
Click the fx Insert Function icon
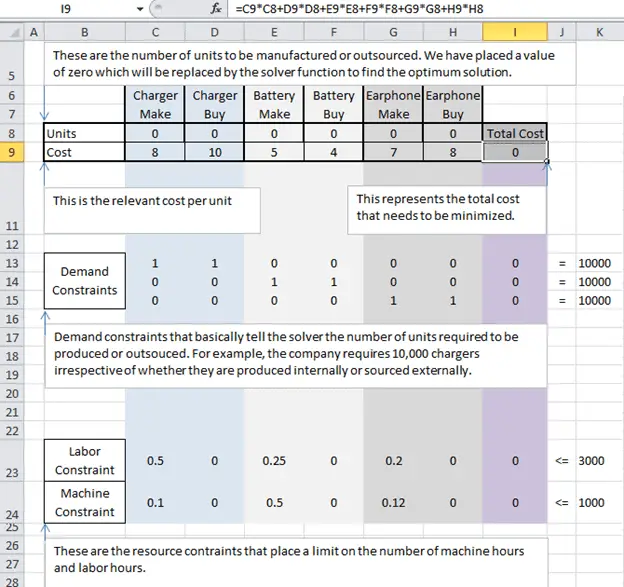pyautogui.click(x=216, y=8)
